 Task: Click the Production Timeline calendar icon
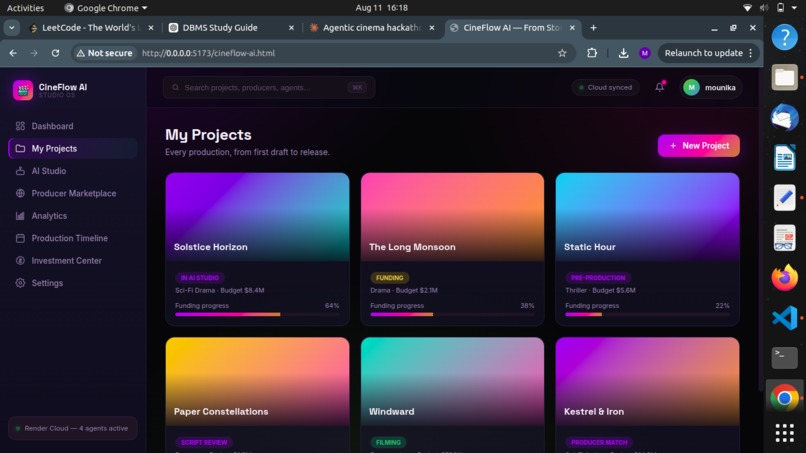(x=20, y=238)
